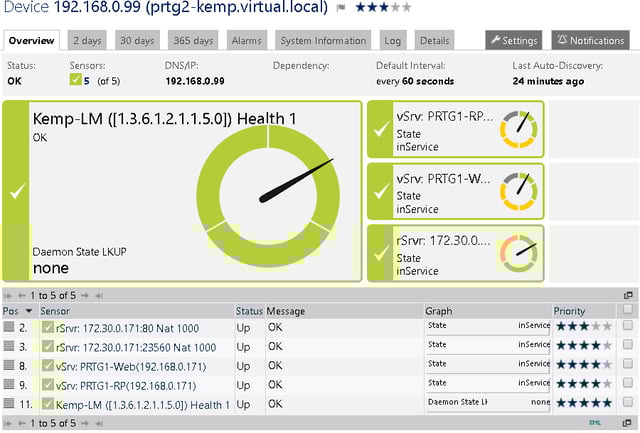Set priority stars for rSrvr 172.30.0.171:23560 row

click(x=584, y=345)
